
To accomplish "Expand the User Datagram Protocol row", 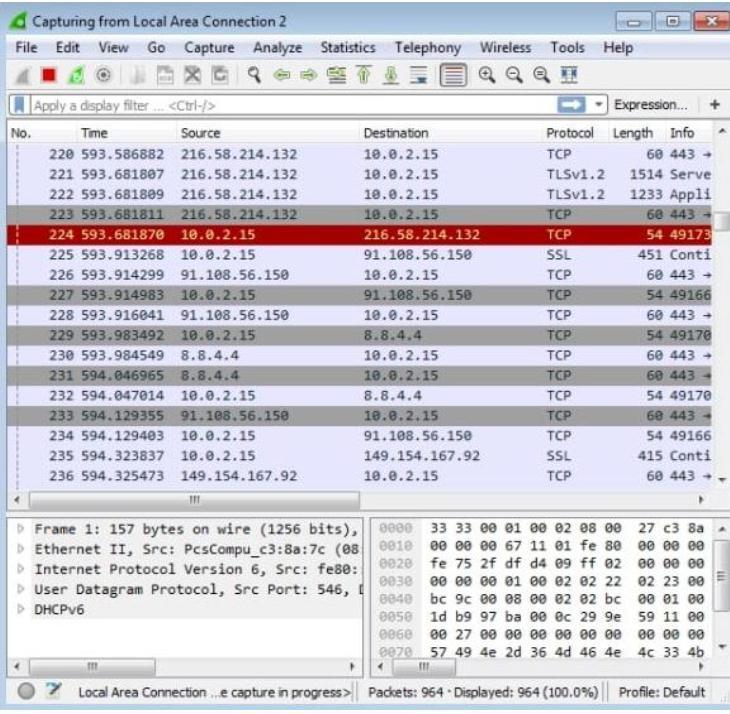I will (20, 589).
